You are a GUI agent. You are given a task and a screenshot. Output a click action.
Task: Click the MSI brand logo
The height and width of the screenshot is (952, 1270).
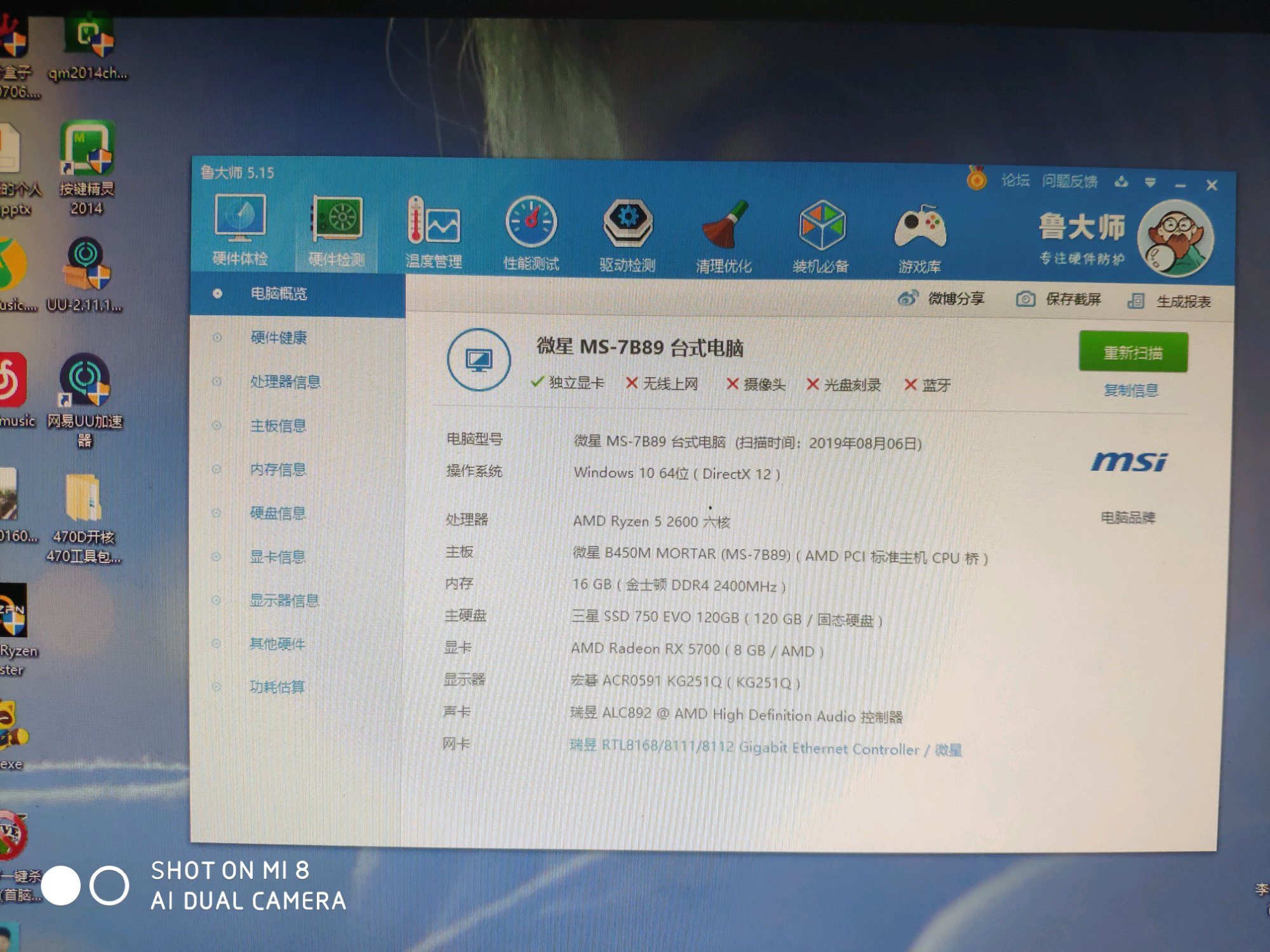(1129, 461)
